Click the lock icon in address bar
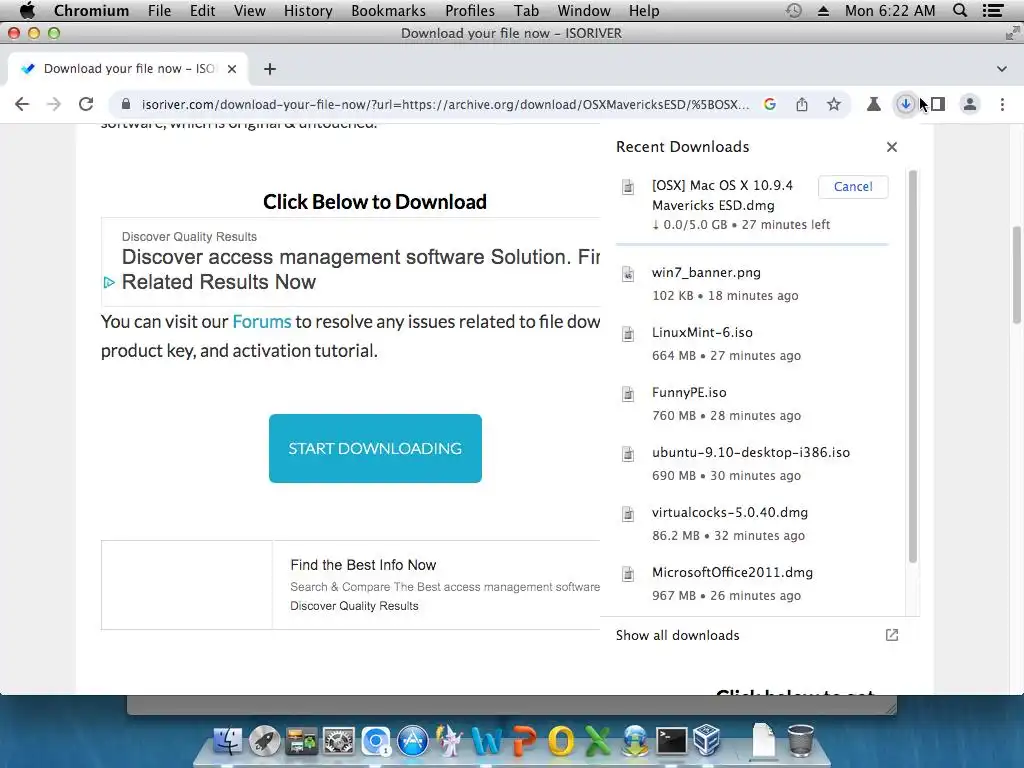1024x768 pixels. point(126,104)
